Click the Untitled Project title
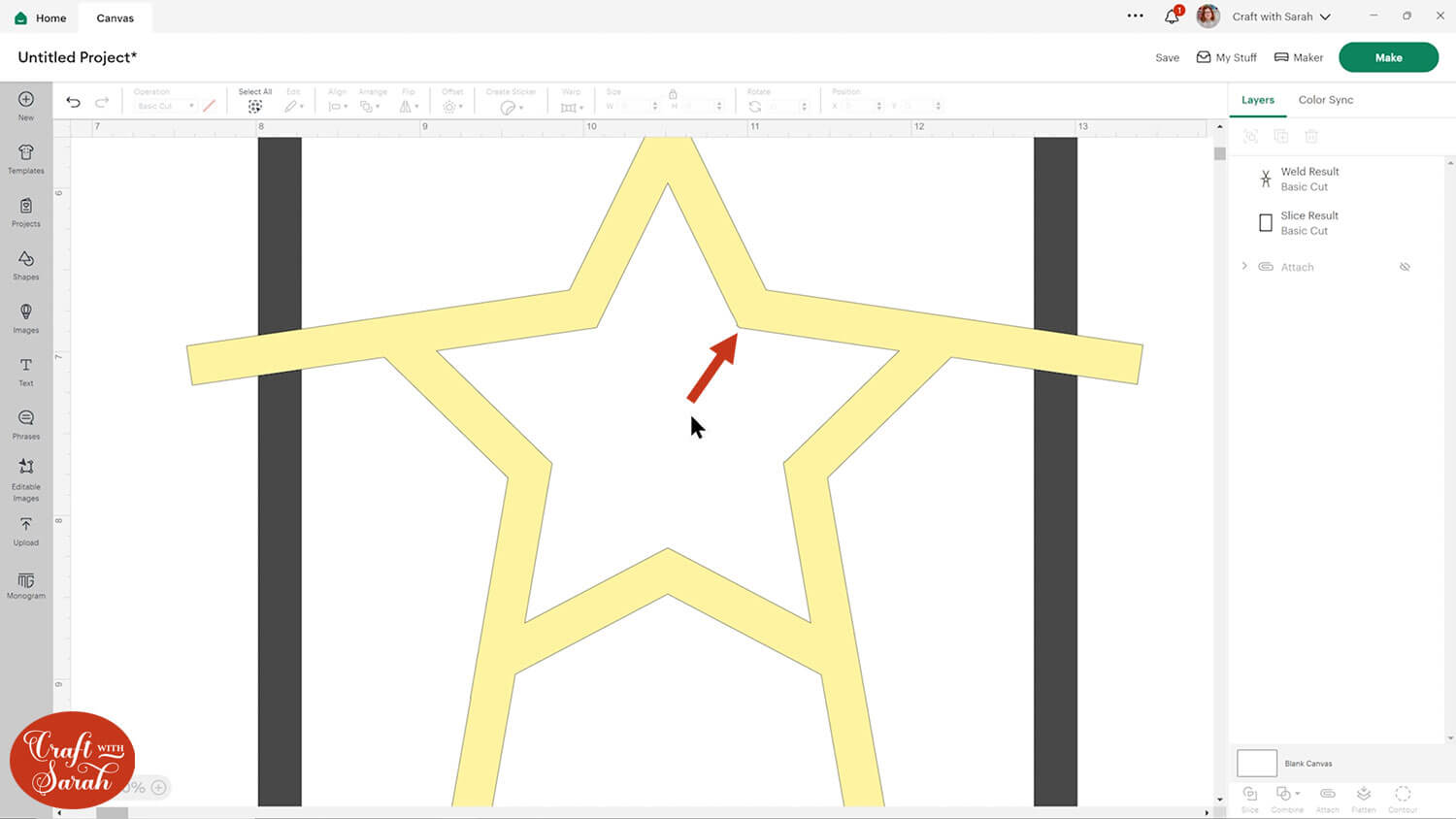 click(x=78, y=57)
